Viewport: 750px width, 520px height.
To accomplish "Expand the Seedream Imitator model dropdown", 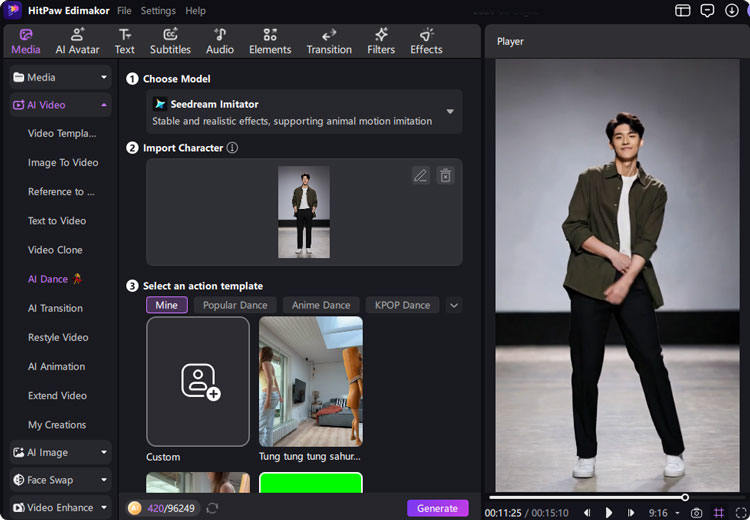I will [x=450, y=111].
